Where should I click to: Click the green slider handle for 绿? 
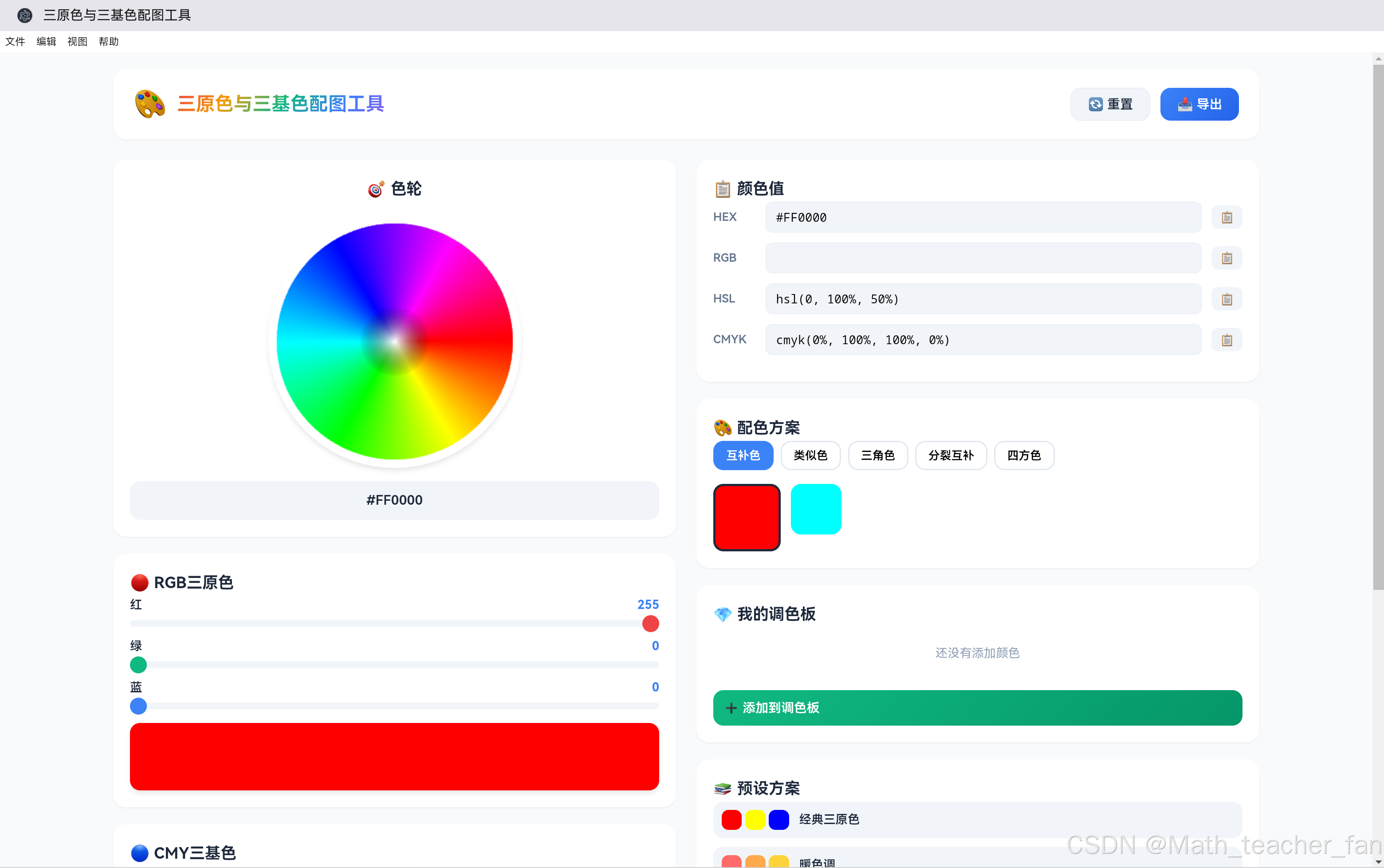click(x=138, y=665)
